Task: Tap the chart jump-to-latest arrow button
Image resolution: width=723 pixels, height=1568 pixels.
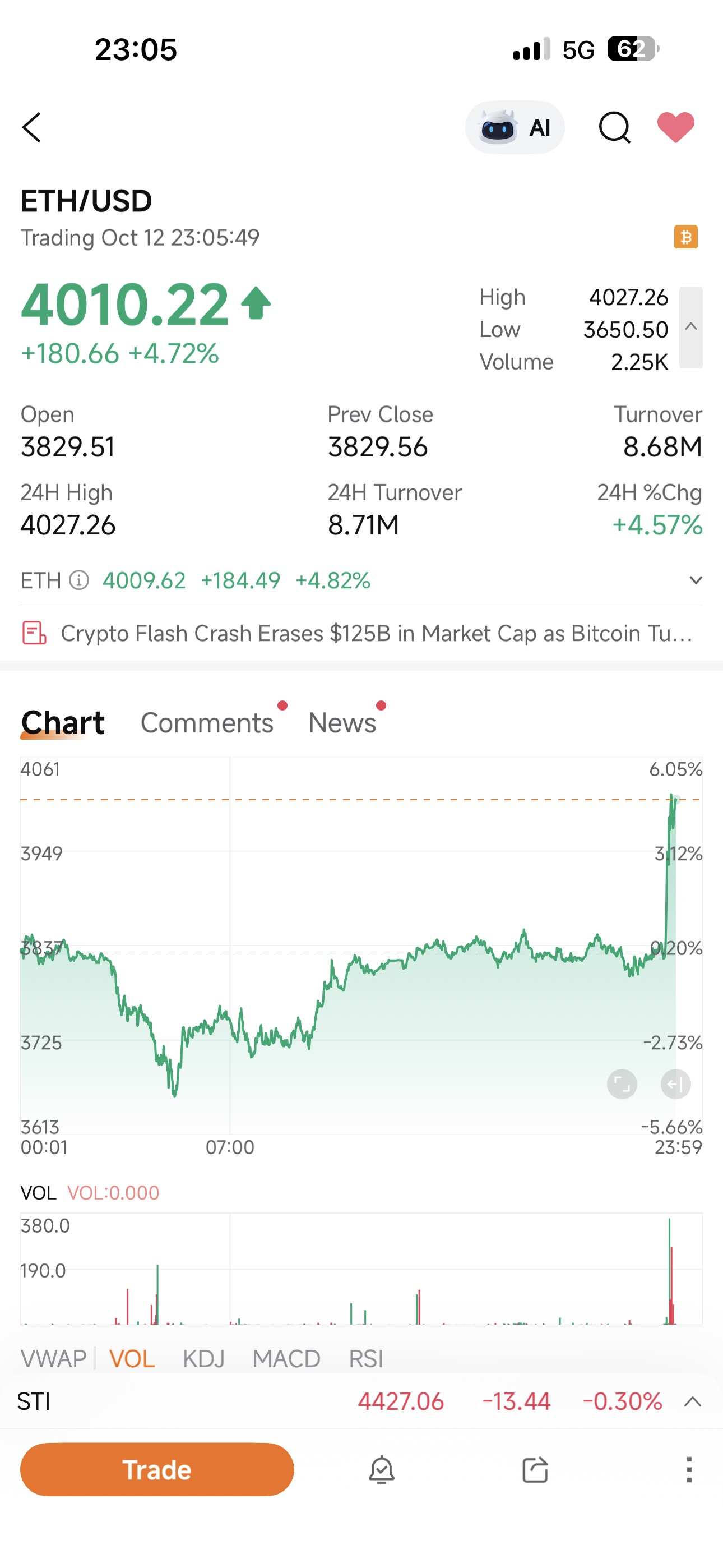Action: tap(675, 1084)
